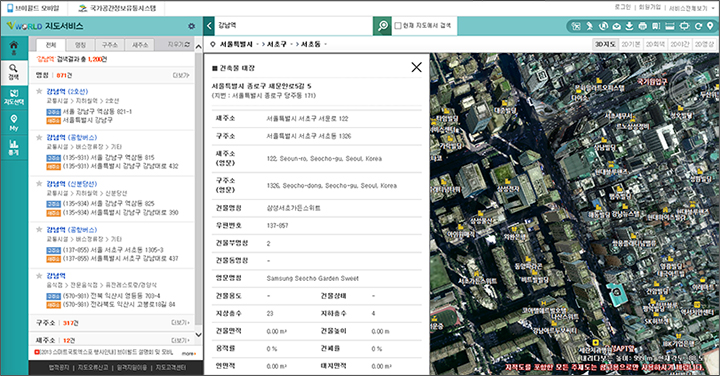The width and height of the screenshot is (720, 376).
Task: Collapse the left search panel arrow
Action: tap(209, 26)
